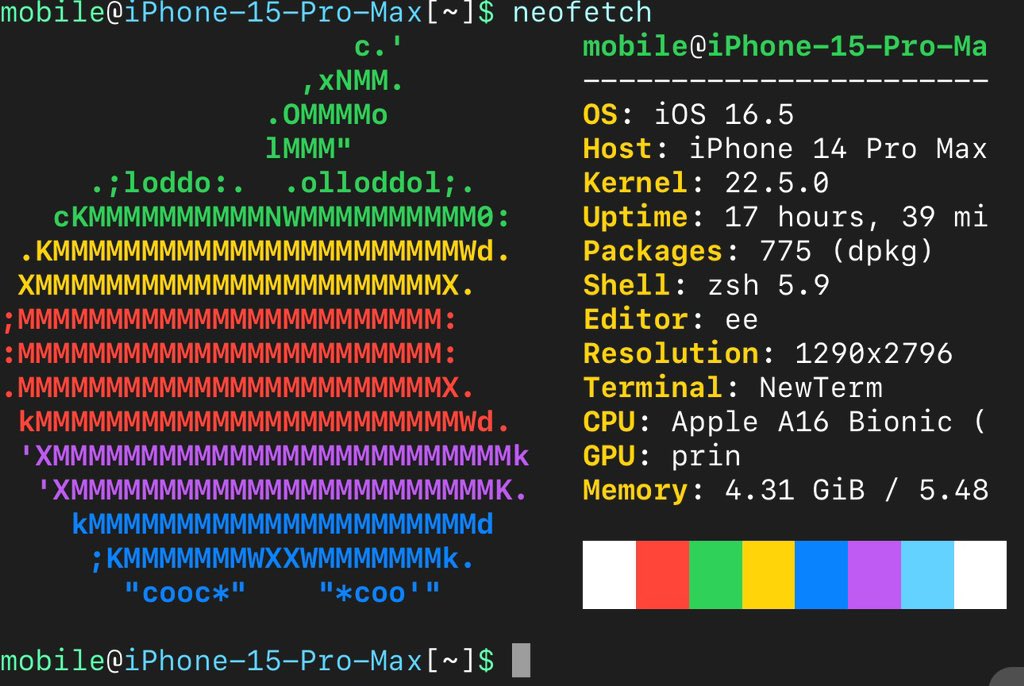Click the '.olloddol;.' logo text

pos(379,183)
